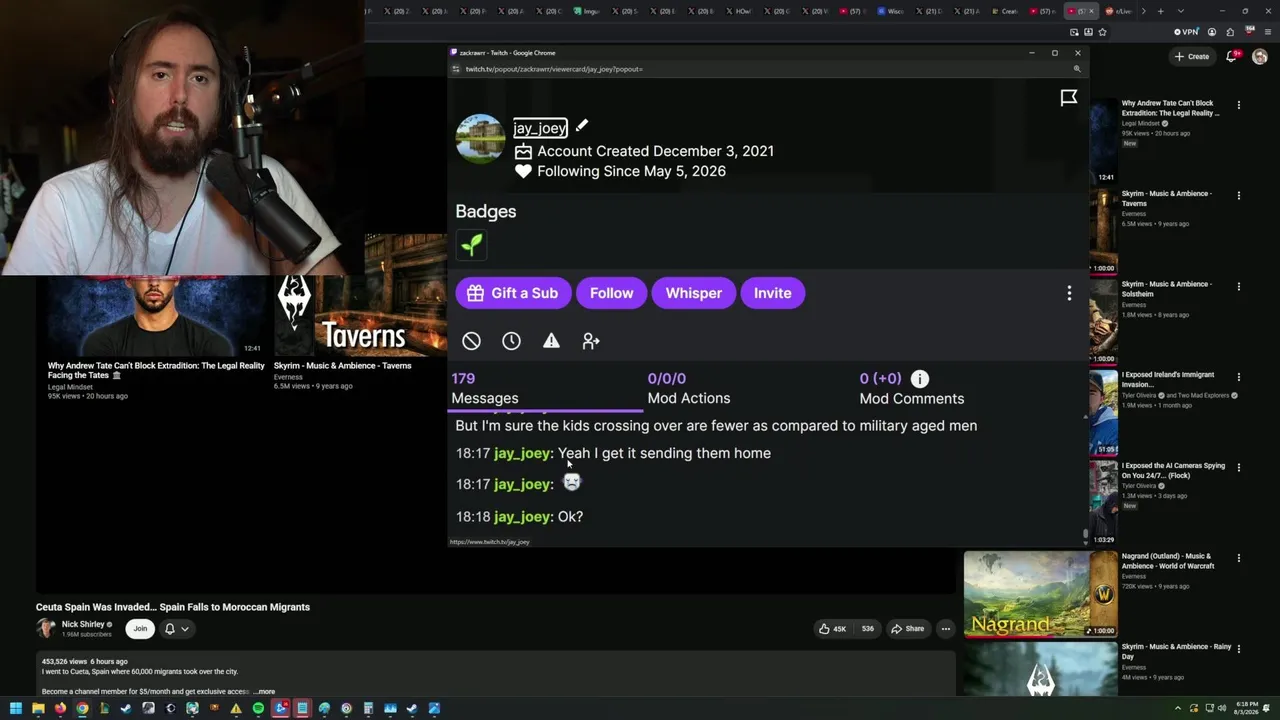
Task: Click the VPN button in browser toolbar
Action: click(1186, 32)
